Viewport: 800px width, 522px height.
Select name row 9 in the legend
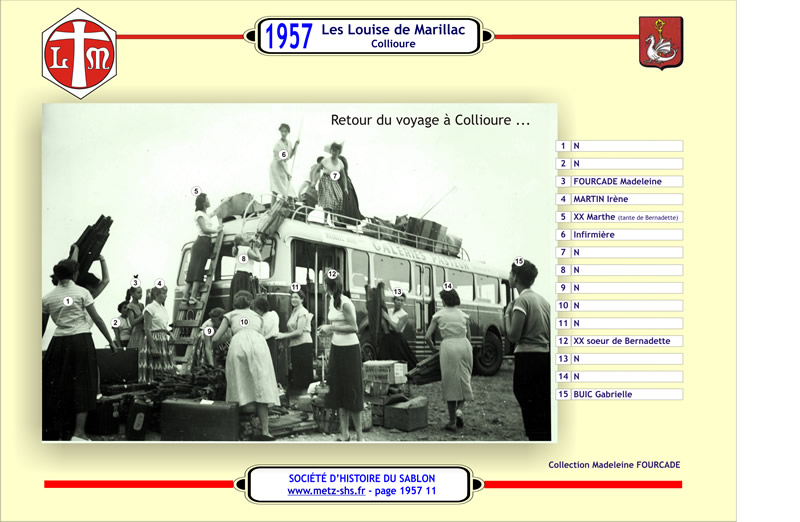(x=619, y=288)
